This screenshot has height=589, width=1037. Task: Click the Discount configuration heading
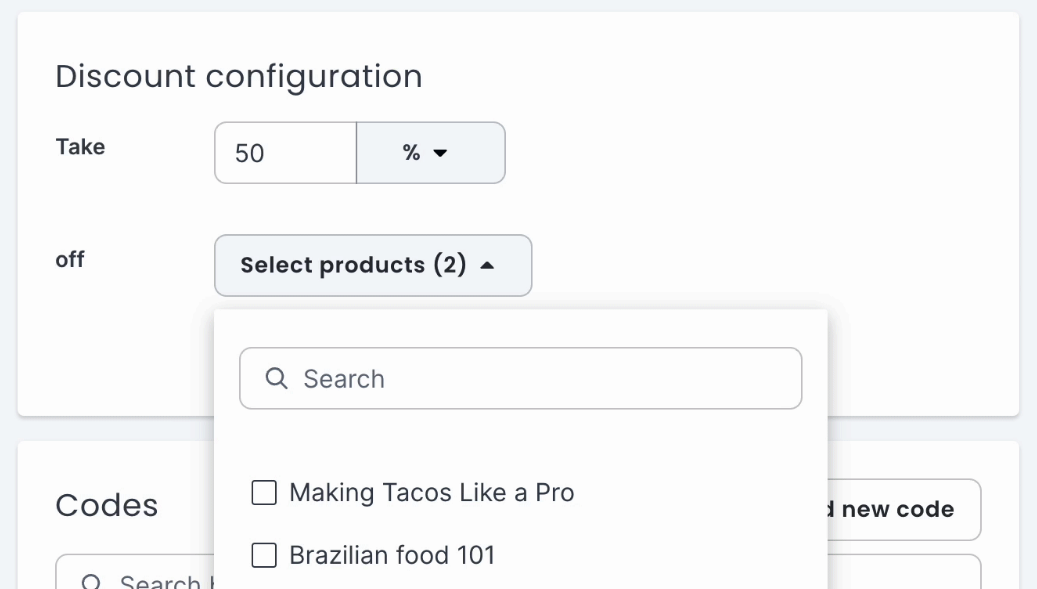pos(238,76)
